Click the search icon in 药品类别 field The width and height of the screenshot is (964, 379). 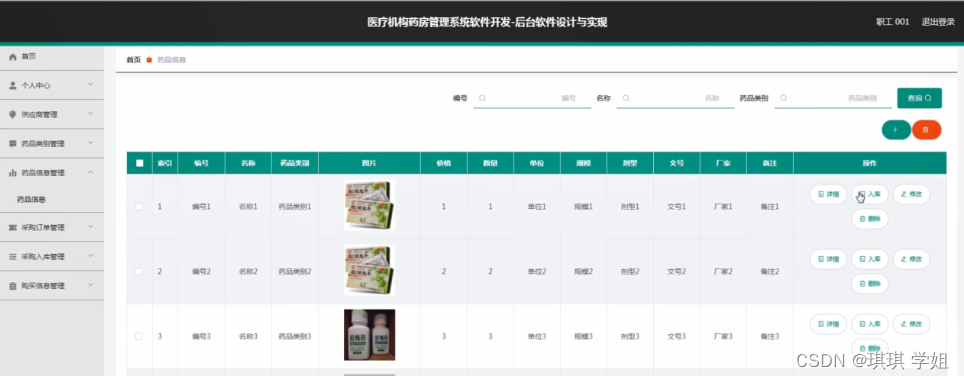click(783, 98)
